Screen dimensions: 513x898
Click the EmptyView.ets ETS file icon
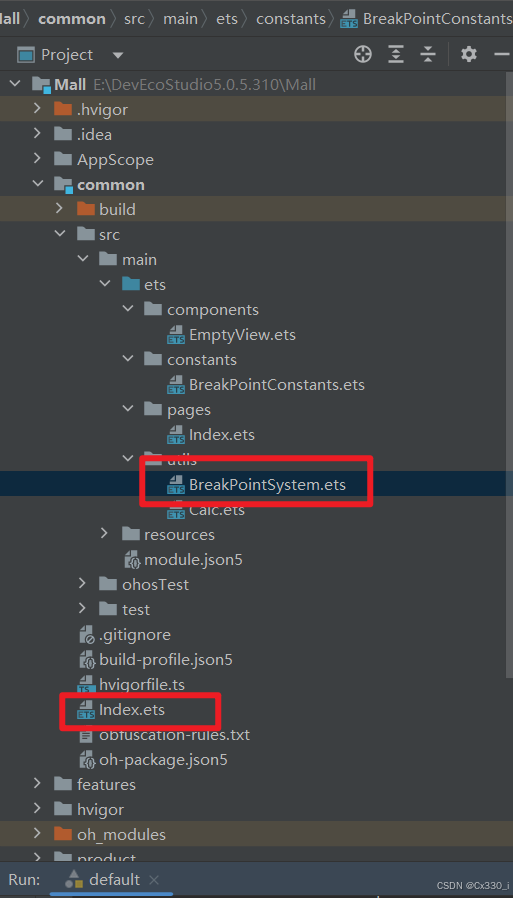click(175, 335)
